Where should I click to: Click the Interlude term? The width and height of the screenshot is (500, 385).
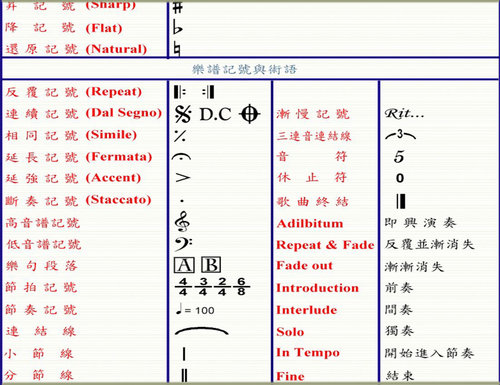coord(307,310)
